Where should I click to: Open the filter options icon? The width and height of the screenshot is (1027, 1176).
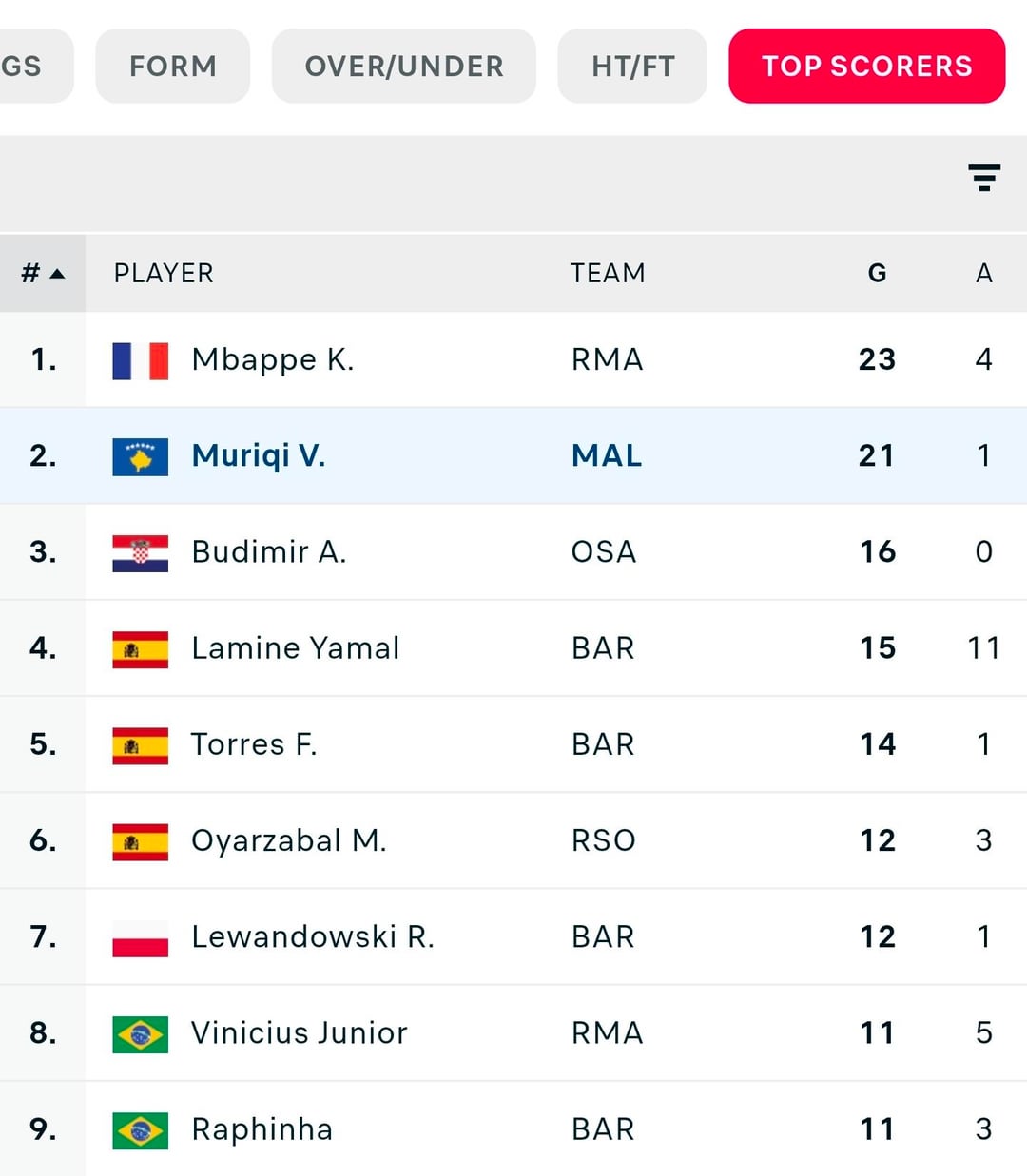click(x=984, y=178)
